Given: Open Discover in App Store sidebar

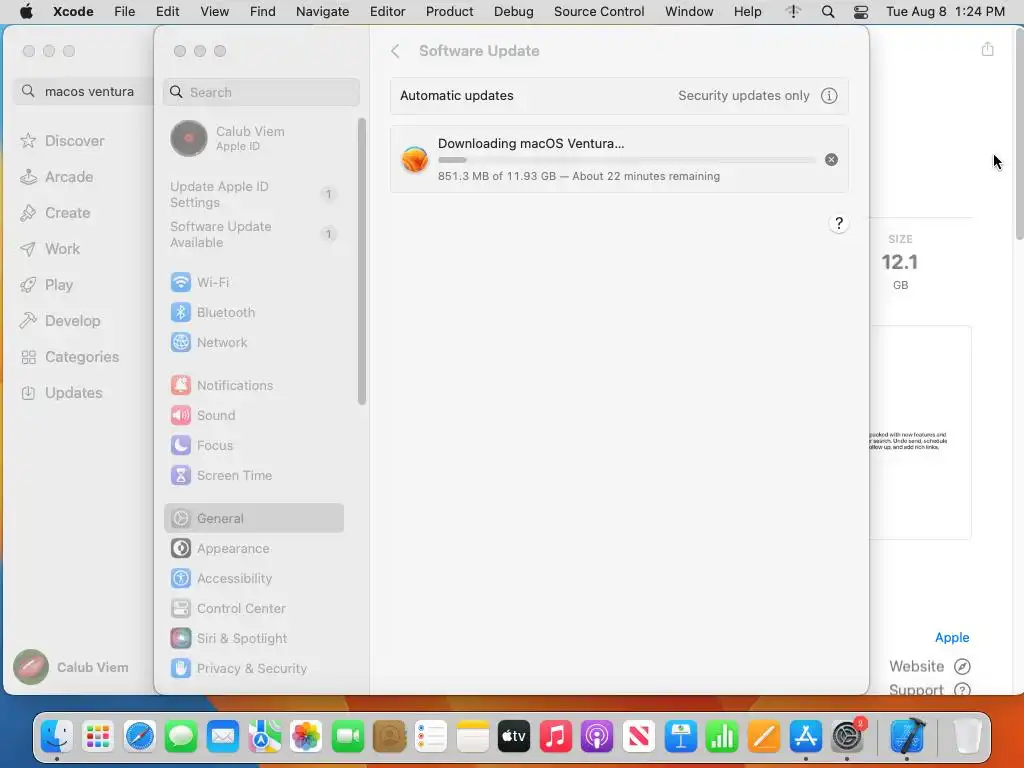Looking at the screenshot, I should coord(62,141).
